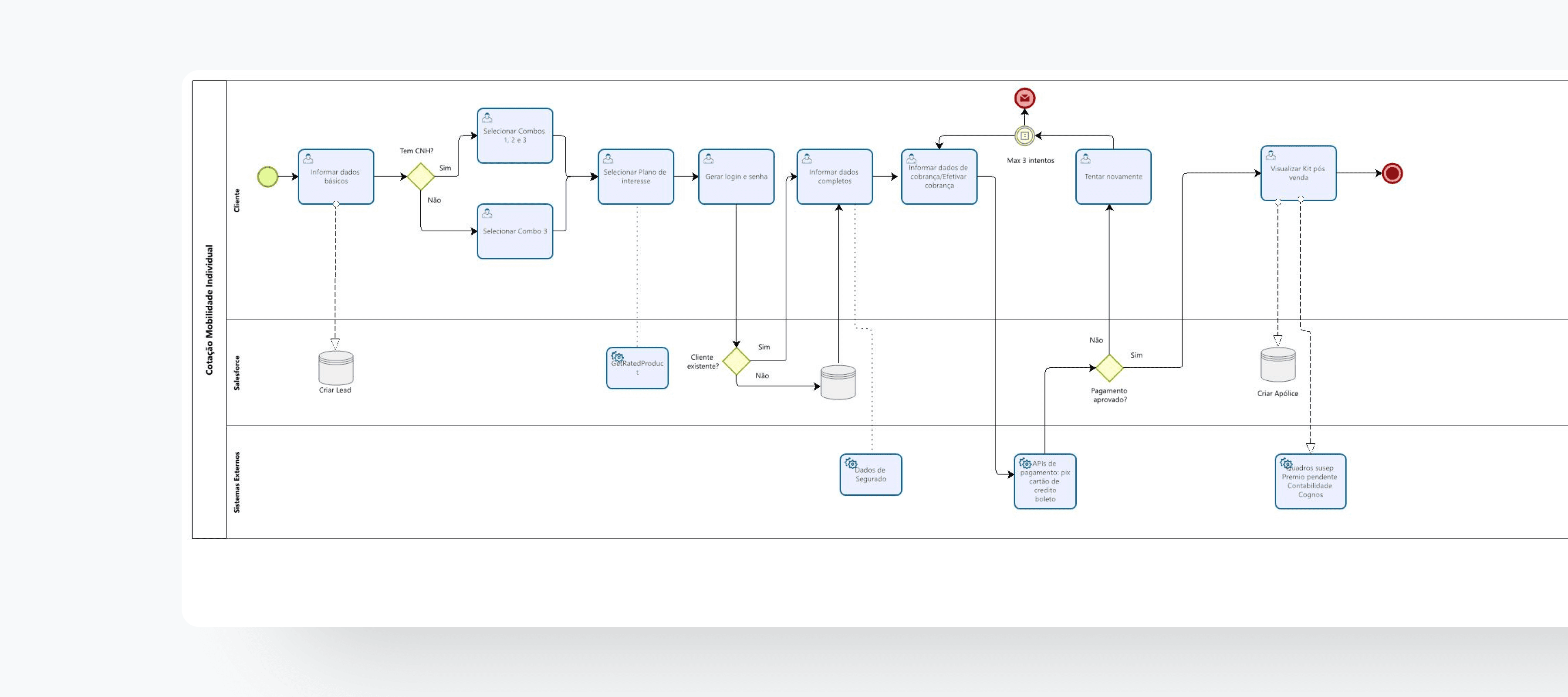This screenshot has height=697, width=1568.
Task: Select the Cliente existente? gateway diamond
Action: [x=737, y=361]
